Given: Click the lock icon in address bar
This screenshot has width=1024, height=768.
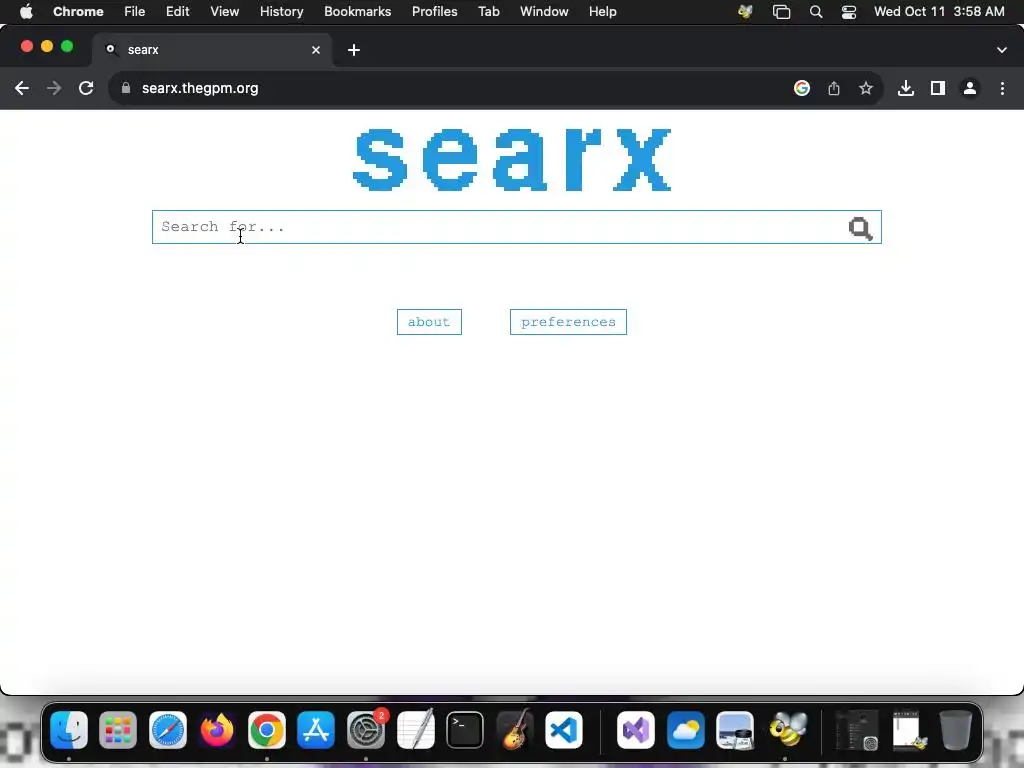Looking at the screenshot, I should (x=126, y=88).
